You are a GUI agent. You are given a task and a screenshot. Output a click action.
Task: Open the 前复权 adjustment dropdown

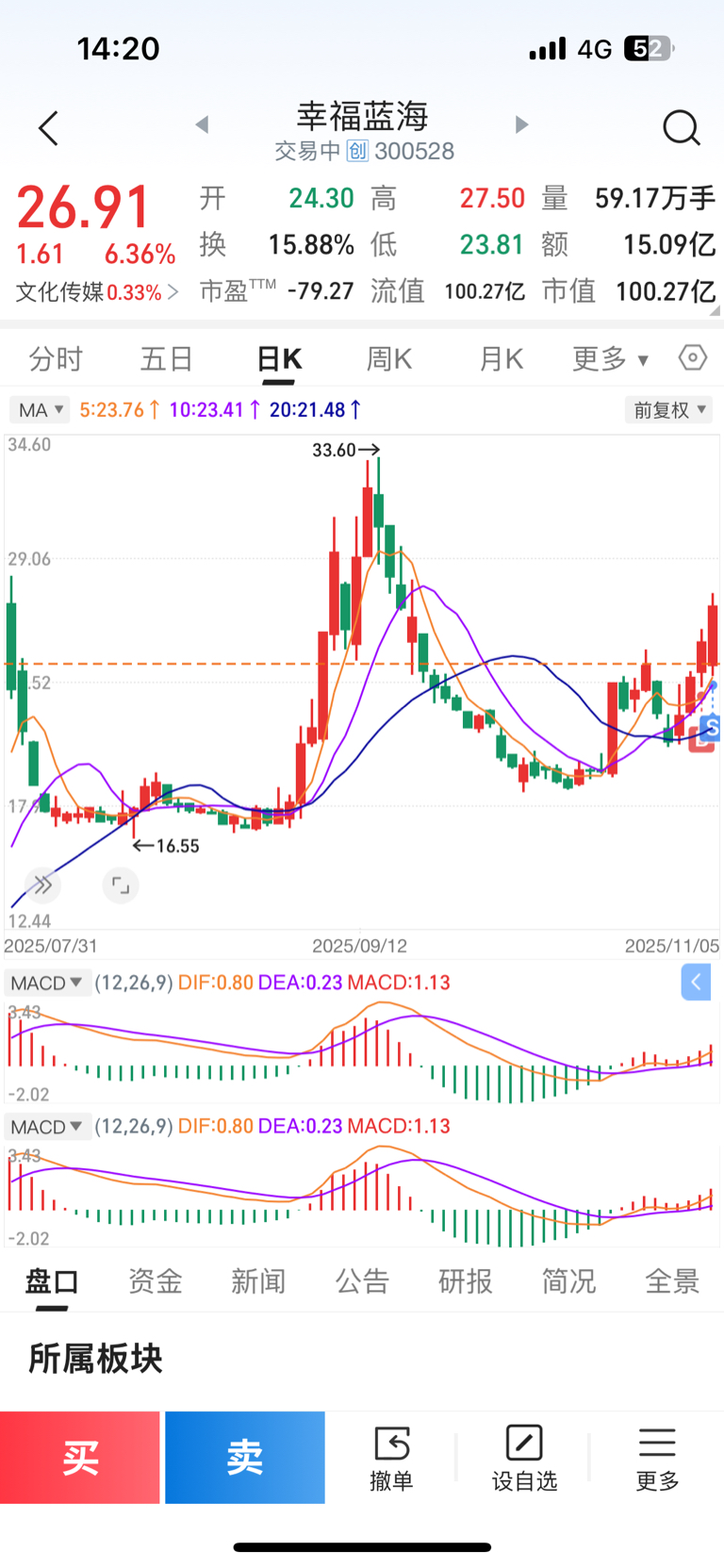click(668, 410)
